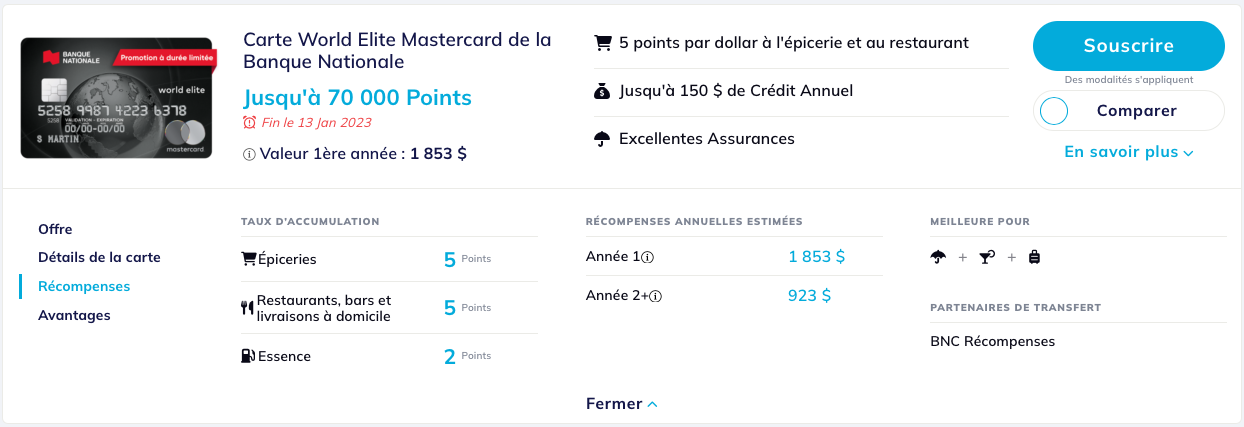
Task: Click the World Elite card image
Action: [118, 98]
